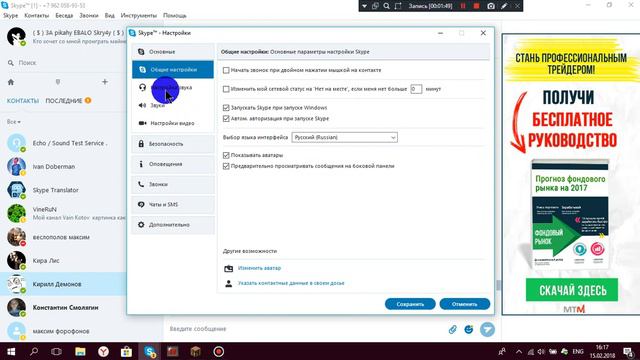Open the Звуки settings page
The image size is (640, 360).
pos(157,105)
